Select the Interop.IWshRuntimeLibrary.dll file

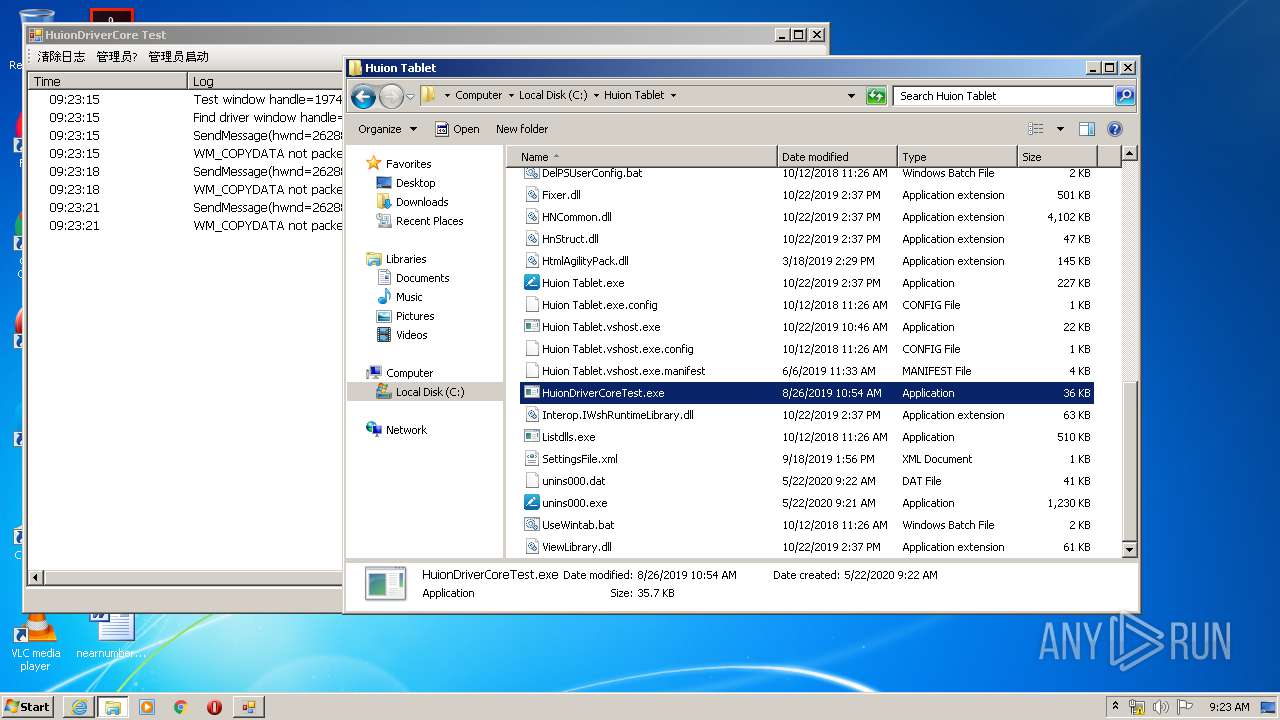click(617, 415)
